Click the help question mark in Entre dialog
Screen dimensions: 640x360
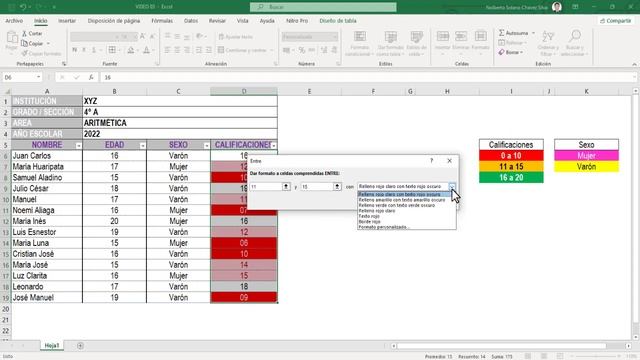click(x=431, y=161)
